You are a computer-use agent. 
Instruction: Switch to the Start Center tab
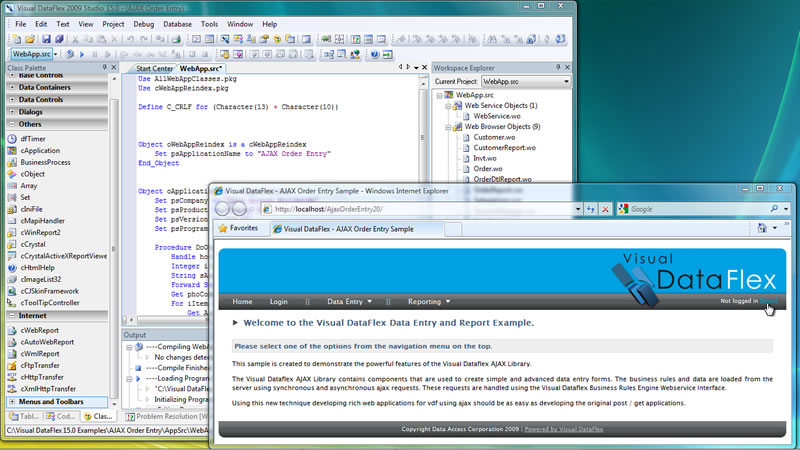154,68
